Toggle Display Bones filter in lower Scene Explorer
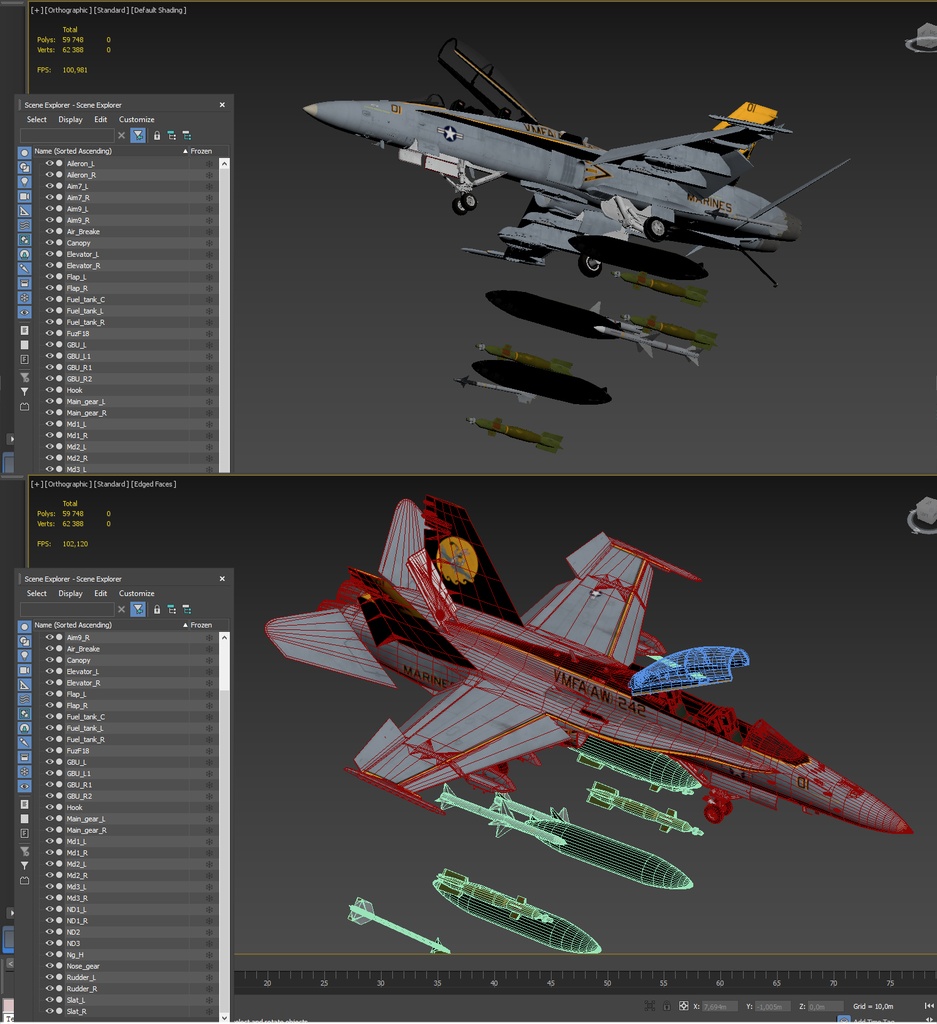937x1024 pixels. [x=25, y=743]
